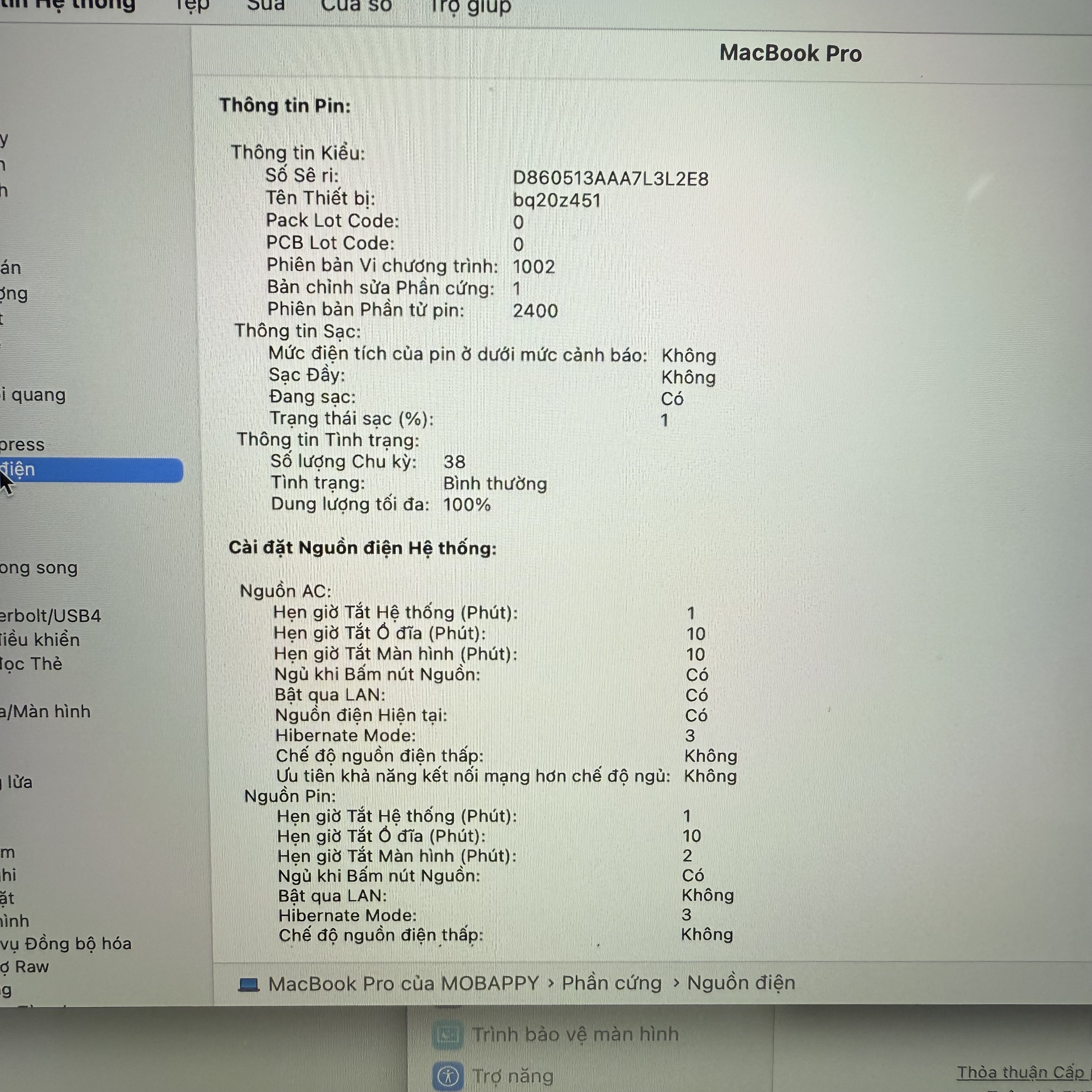
Task: Select the erbolt/USB4 sidebar item
Action: [50, 616]
